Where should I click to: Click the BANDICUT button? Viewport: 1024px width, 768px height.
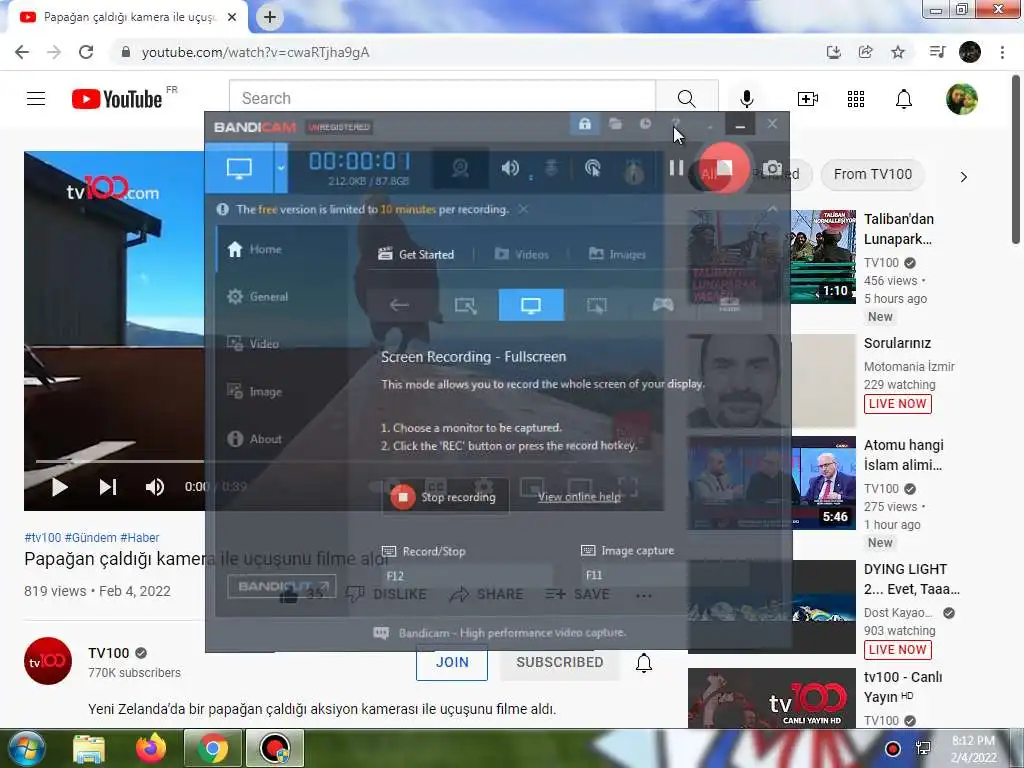(x=281, y=586)
